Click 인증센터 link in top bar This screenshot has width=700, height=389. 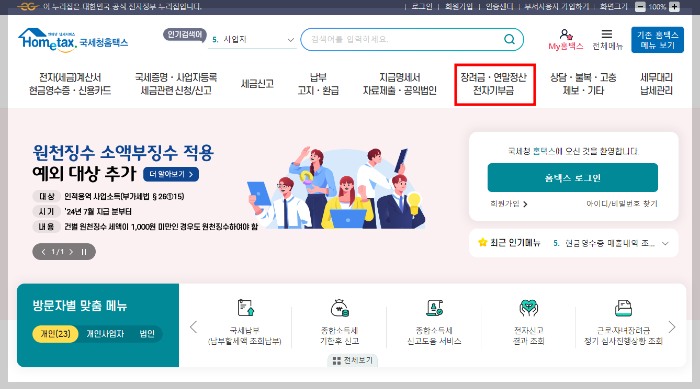[499, 7]
